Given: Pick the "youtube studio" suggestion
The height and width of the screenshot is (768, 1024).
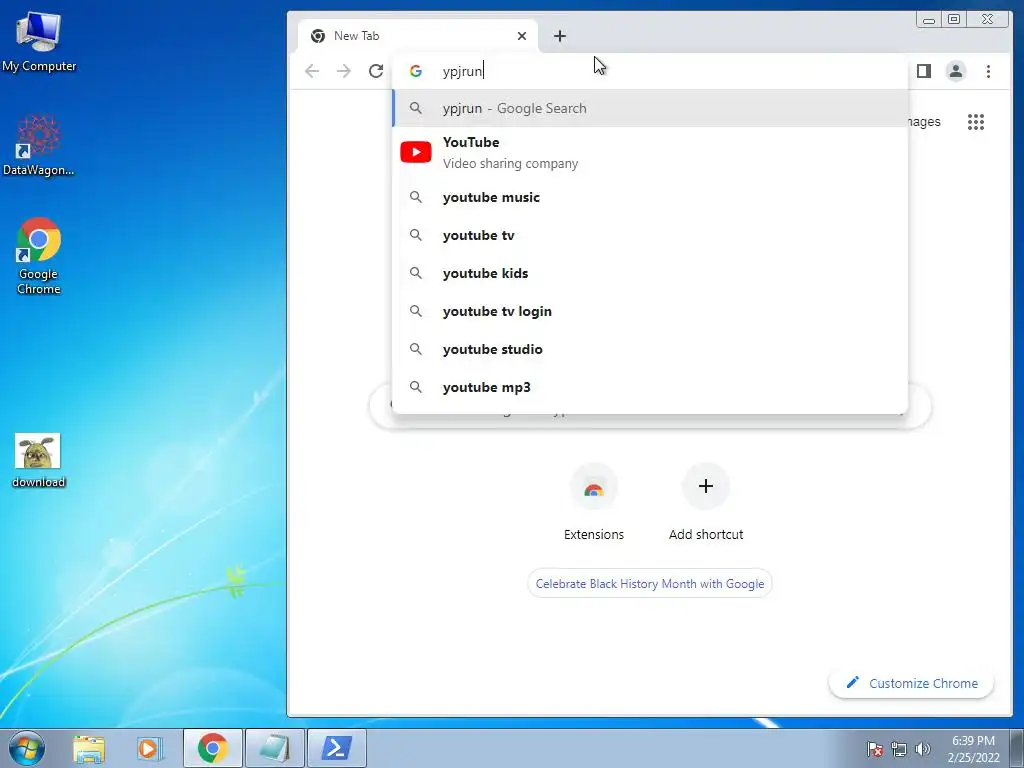Looking at the screenshot, I should point(650,349).
